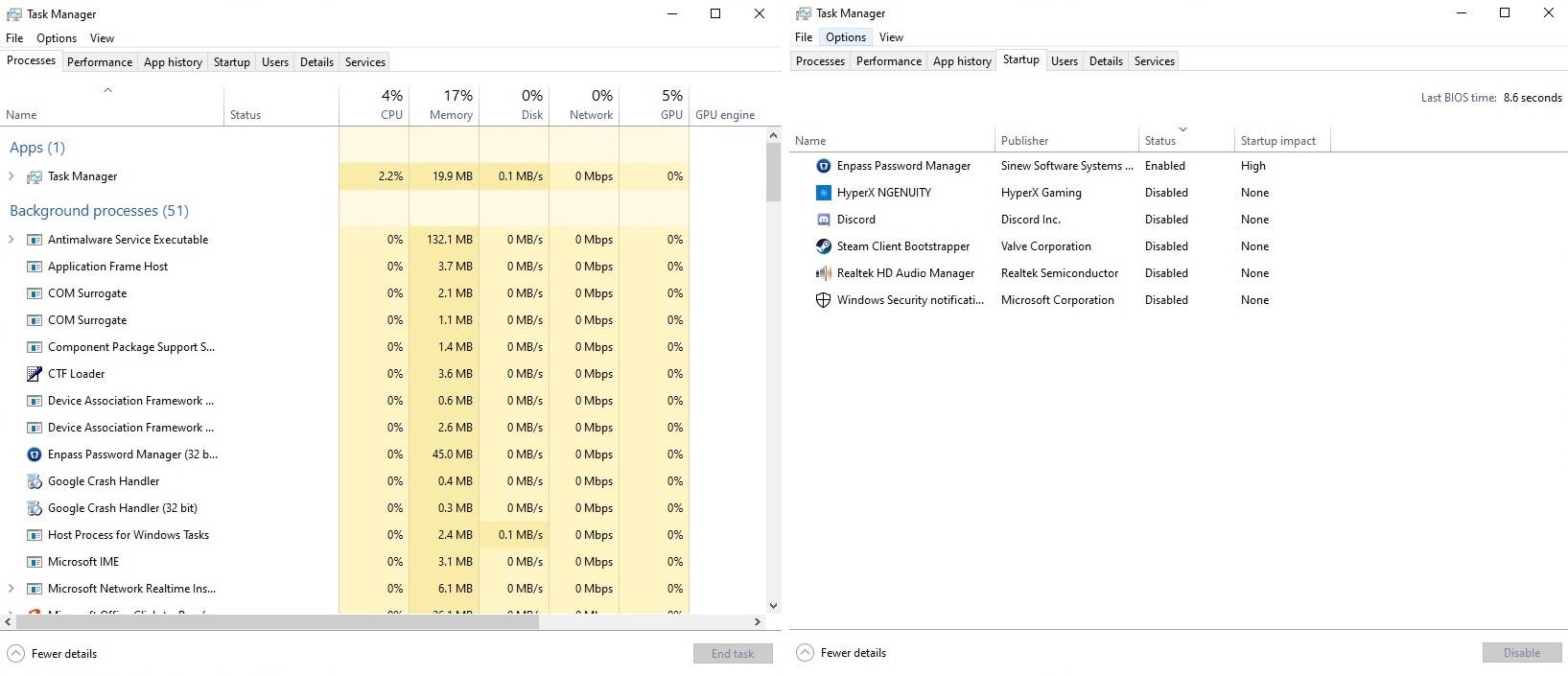1568x676 pixels.
Task: Click the Microsoft IME process icon
Action: point(35,562)
